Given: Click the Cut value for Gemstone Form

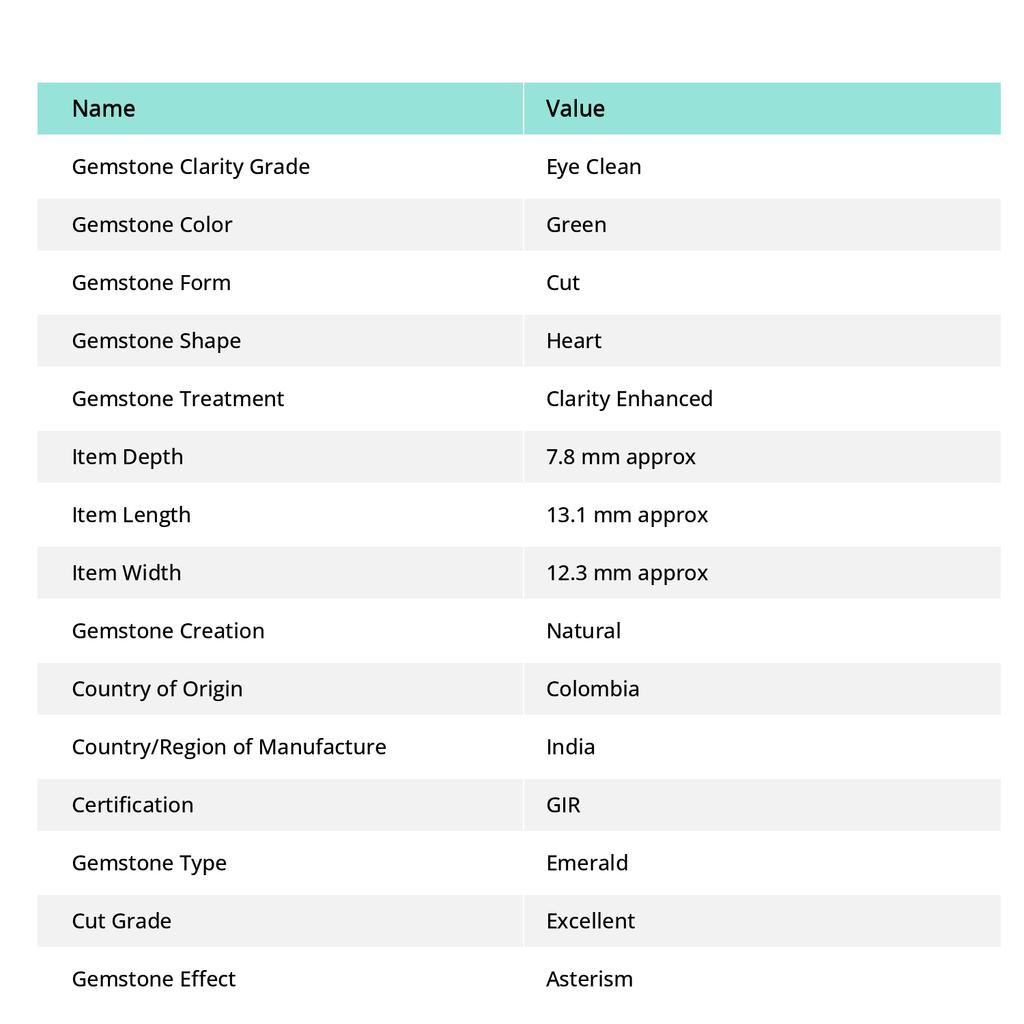Looking at the screenshot, I should [x=563, y=282].
